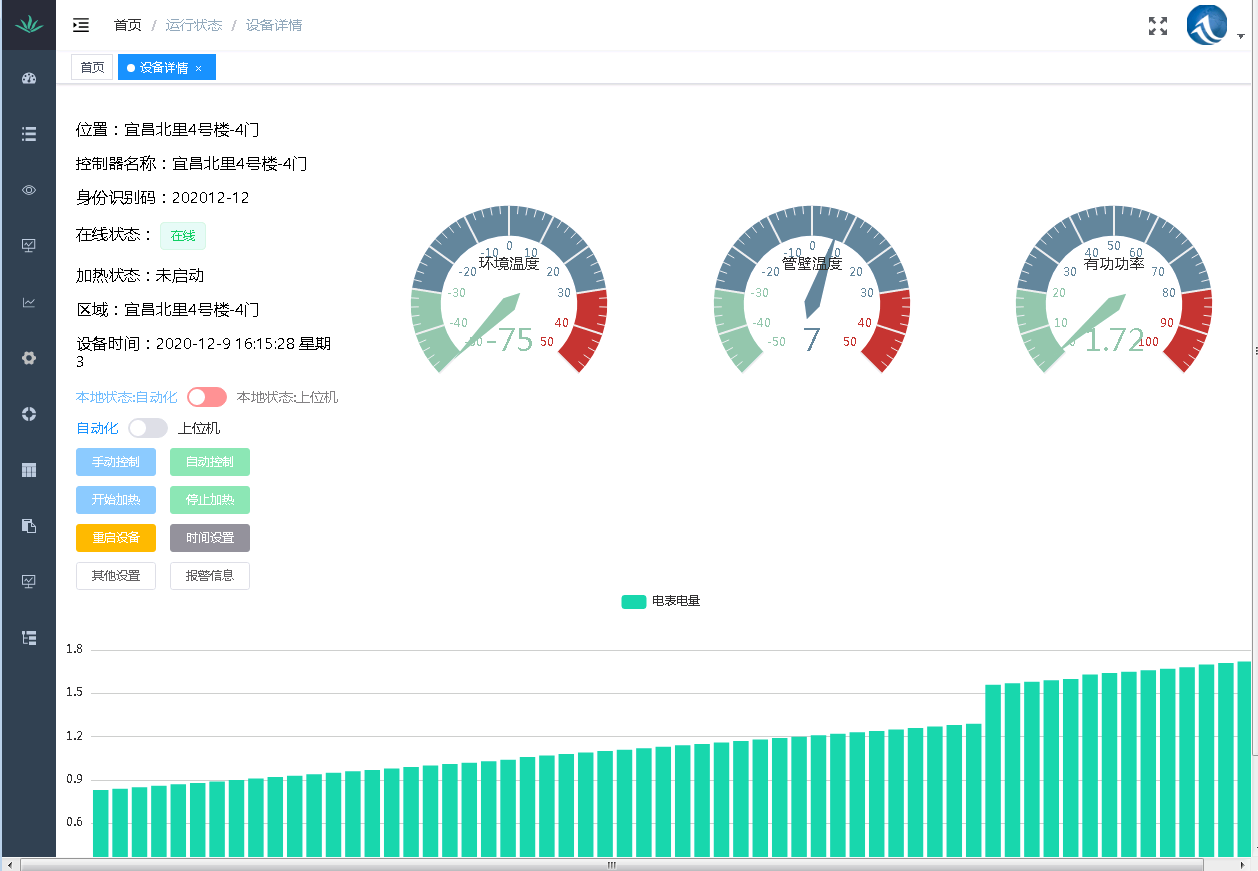Open the dashboard gauge icon in sidebar
Image resolution: width=1258 pixels, height=871 pixels.
[29, 77]
